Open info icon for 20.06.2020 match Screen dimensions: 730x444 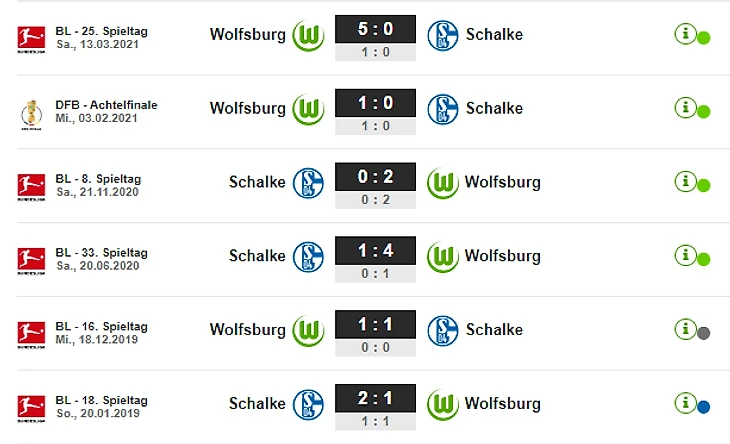[x=685, y=256]
